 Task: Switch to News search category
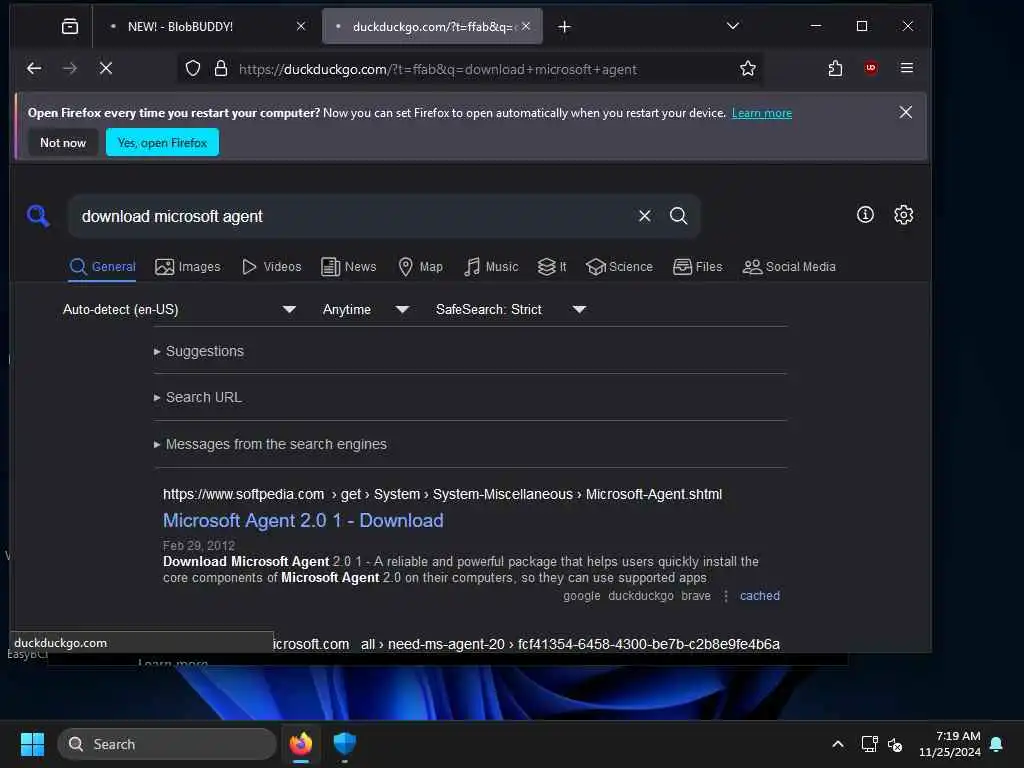349,267
